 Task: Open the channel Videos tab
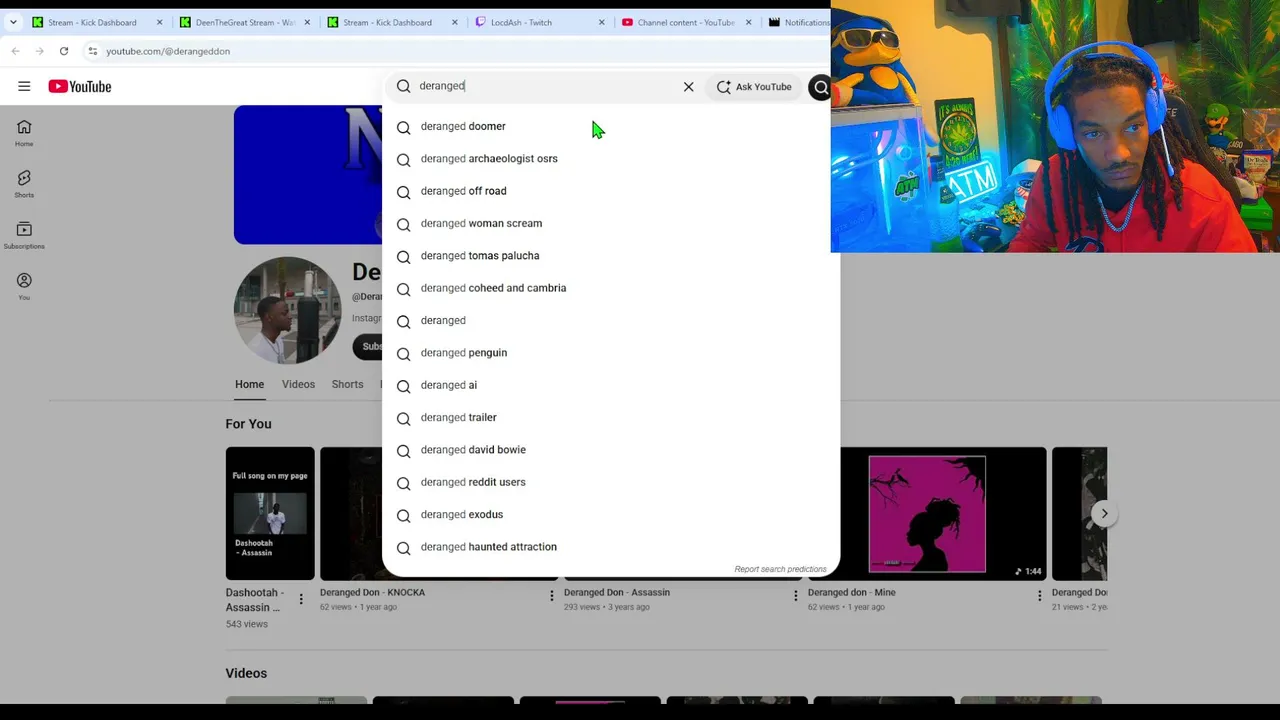[x=298, y=385]
